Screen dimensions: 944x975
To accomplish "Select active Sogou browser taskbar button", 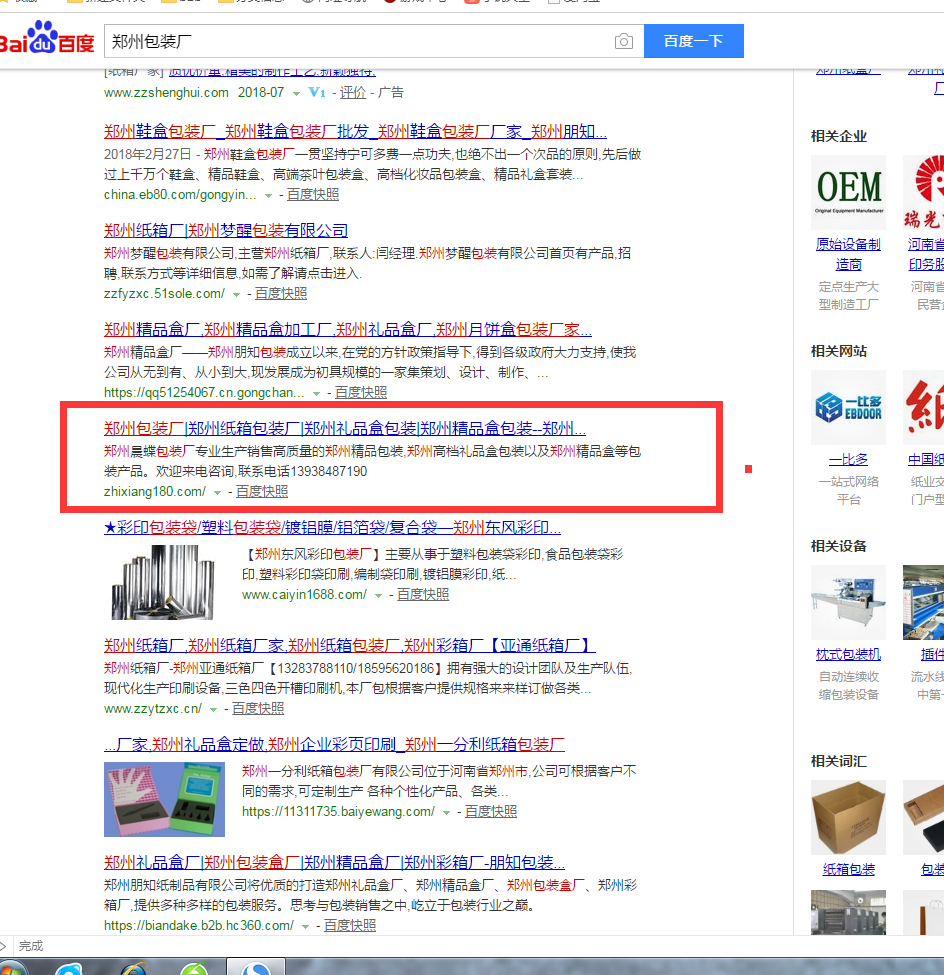I will tap(255, 967).
